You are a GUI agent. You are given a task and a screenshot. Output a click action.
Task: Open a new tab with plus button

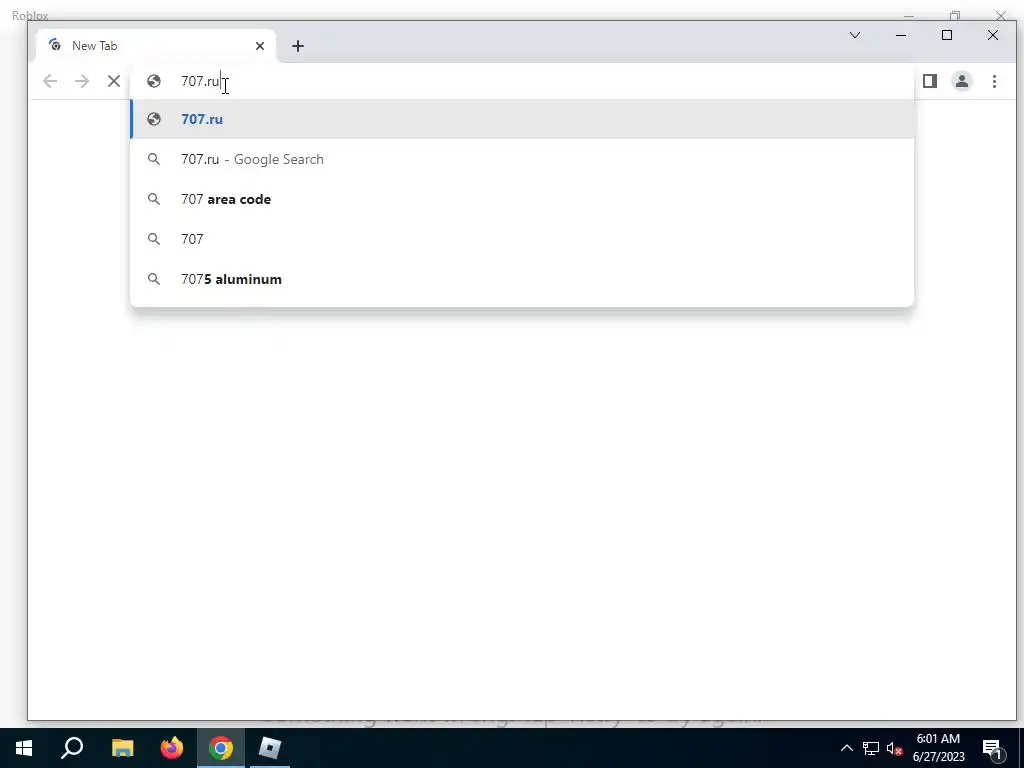tap(298, 46)
